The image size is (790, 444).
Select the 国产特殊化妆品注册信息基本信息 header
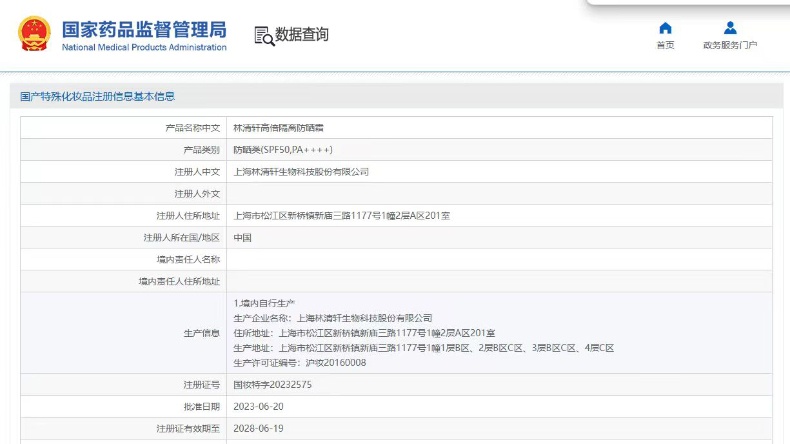(98, 96)
